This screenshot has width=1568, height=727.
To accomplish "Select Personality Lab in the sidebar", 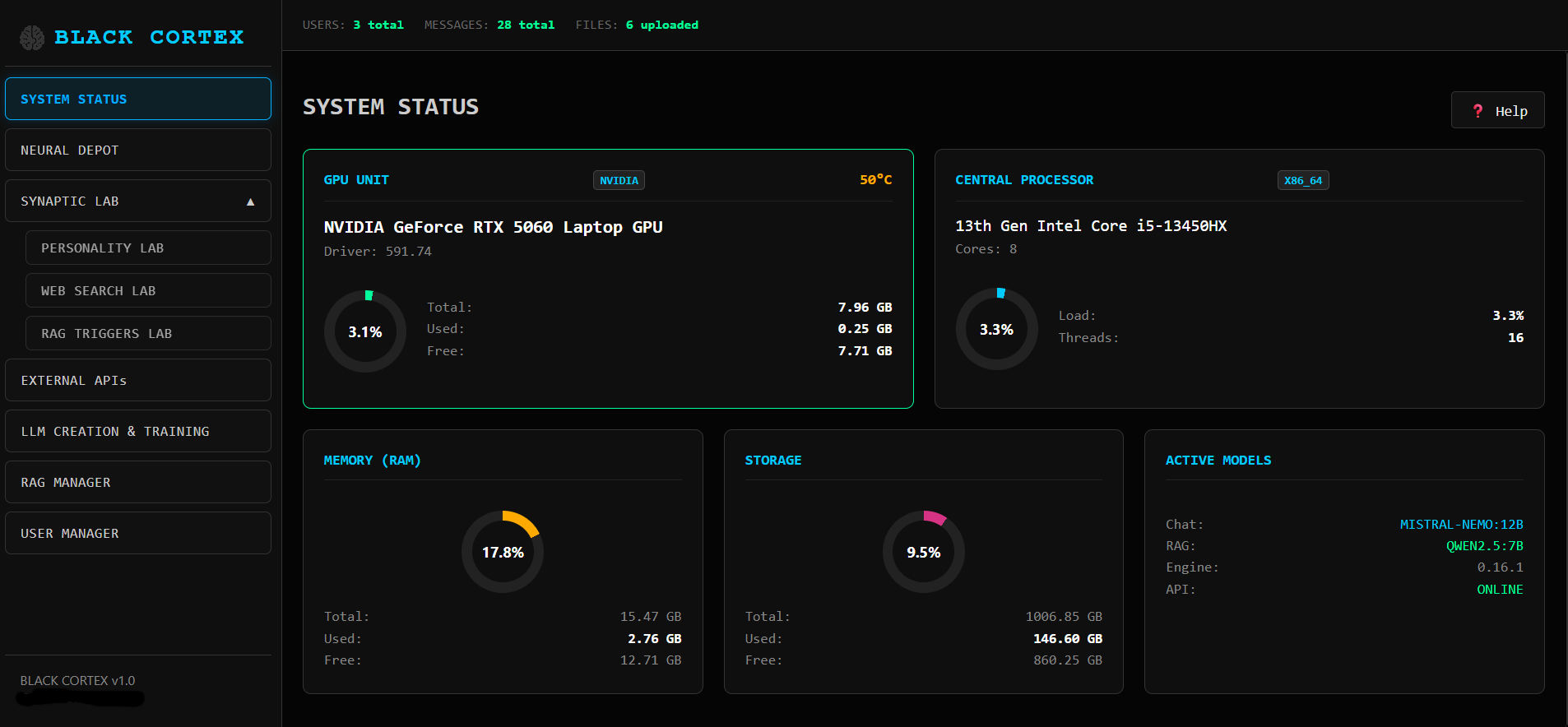I will [x=148, y=248].
